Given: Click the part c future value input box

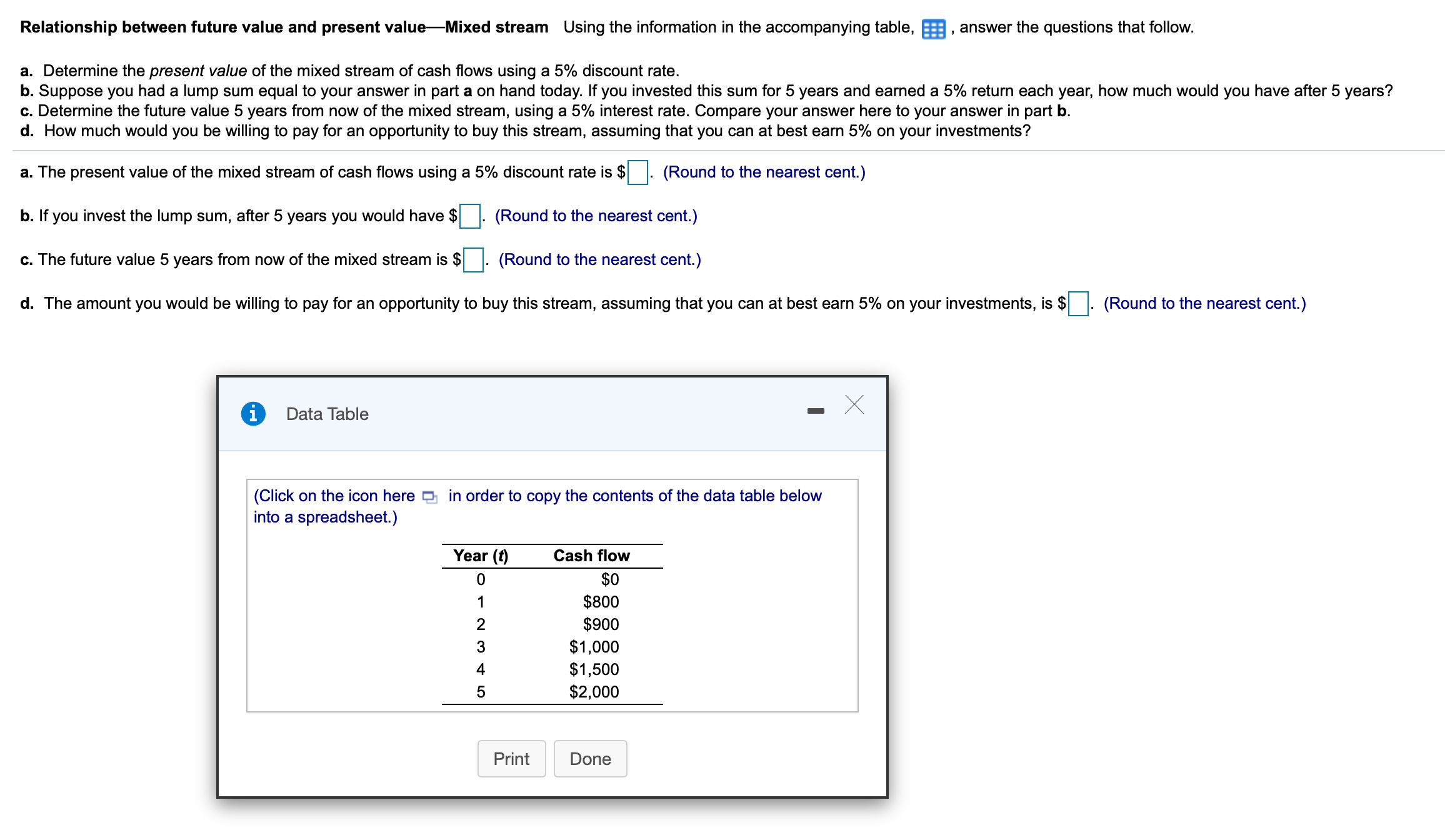Looking at the screenshot, I should pyautogui.click(x=473, y=260).
